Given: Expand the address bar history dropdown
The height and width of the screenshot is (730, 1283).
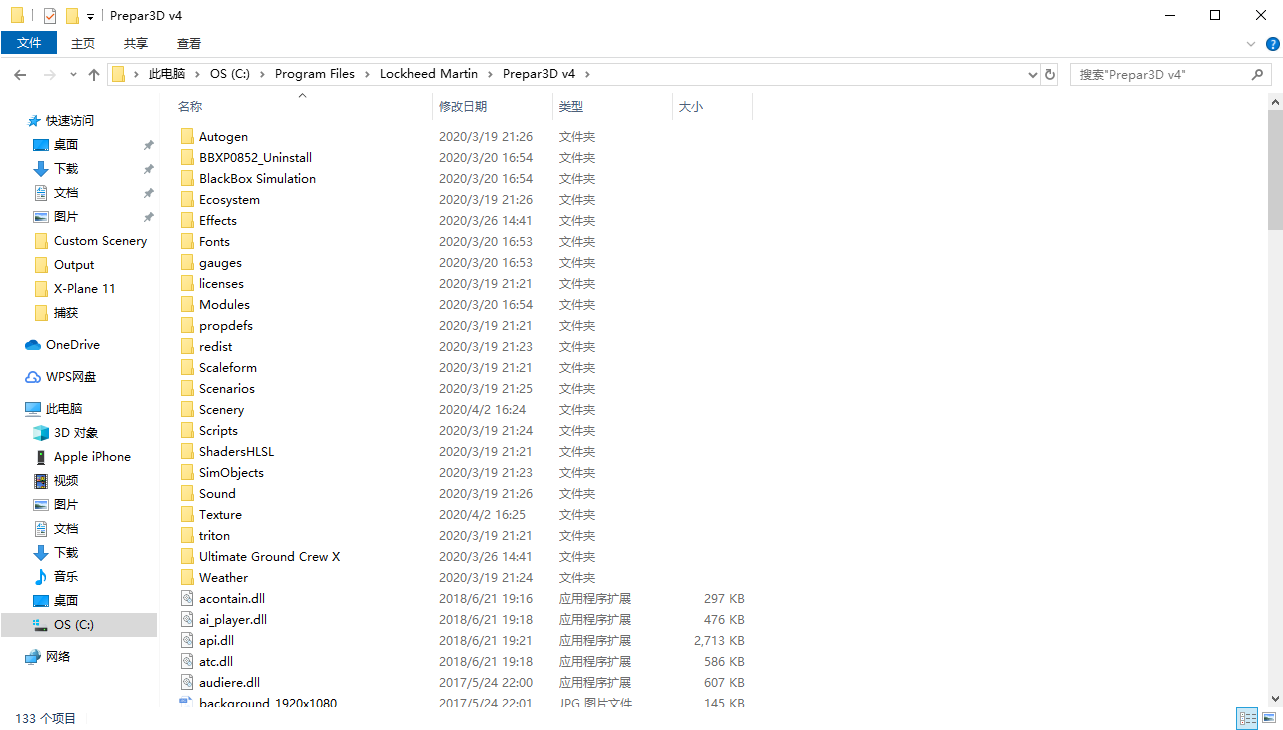Looking at the screenshot, I should coord(1033,75).
